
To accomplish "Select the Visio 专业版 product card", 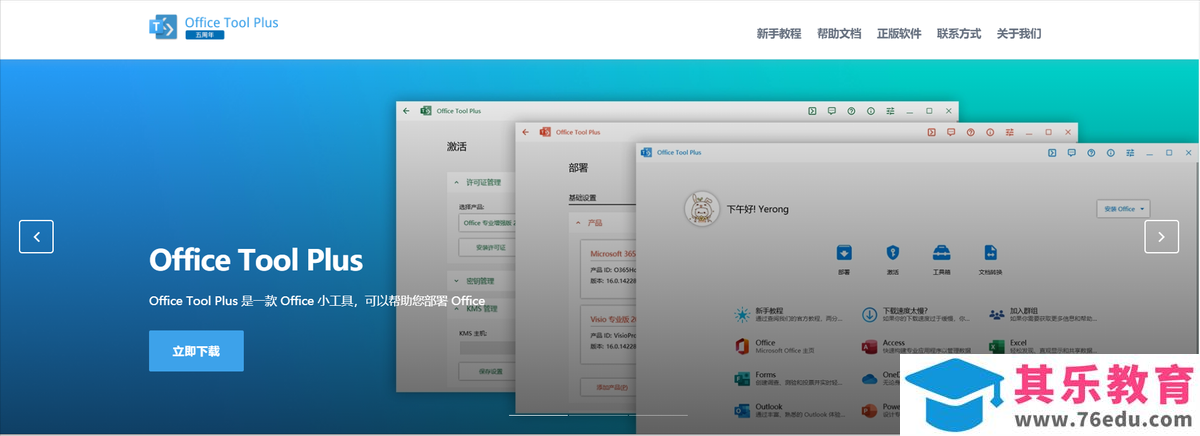I will click(x=607, y=334).
